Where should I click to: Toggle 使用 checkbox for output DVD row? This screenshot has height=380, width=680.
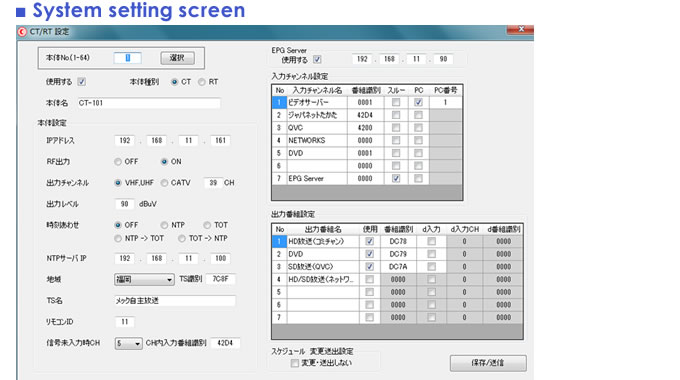(x=369, y=254)
